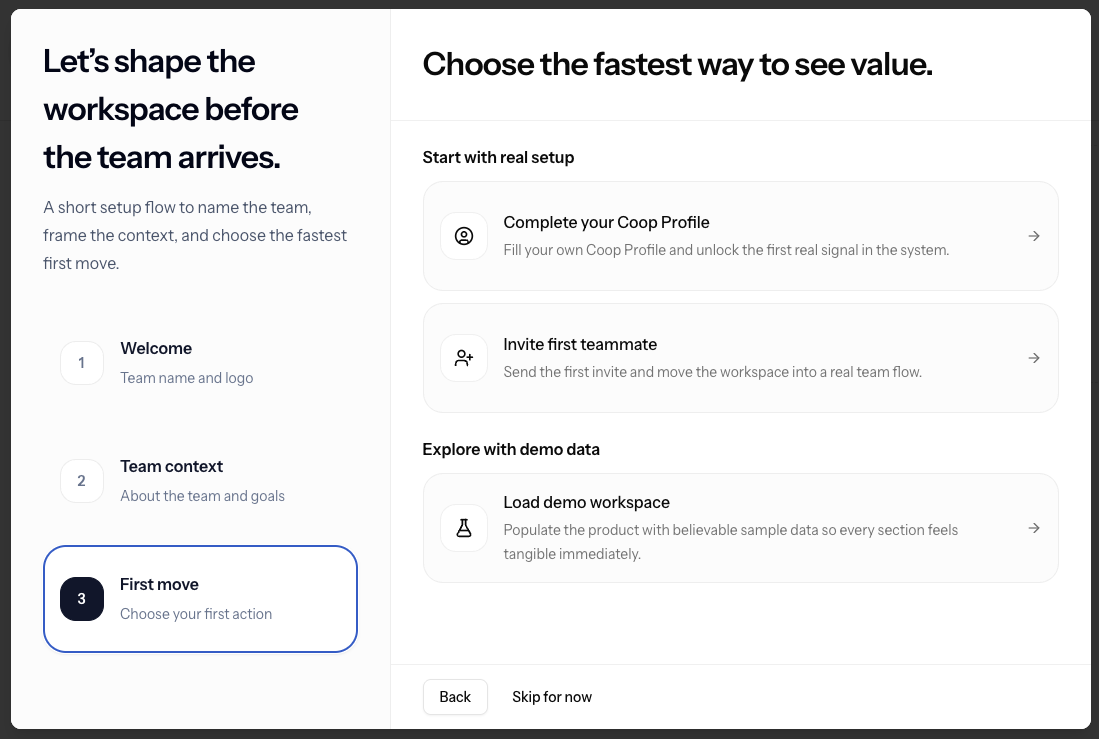Click the flask icon on Load demo workspace
Image resolution: width=1099 pixels, height=739 pixels.
click(x=464, y=528)
